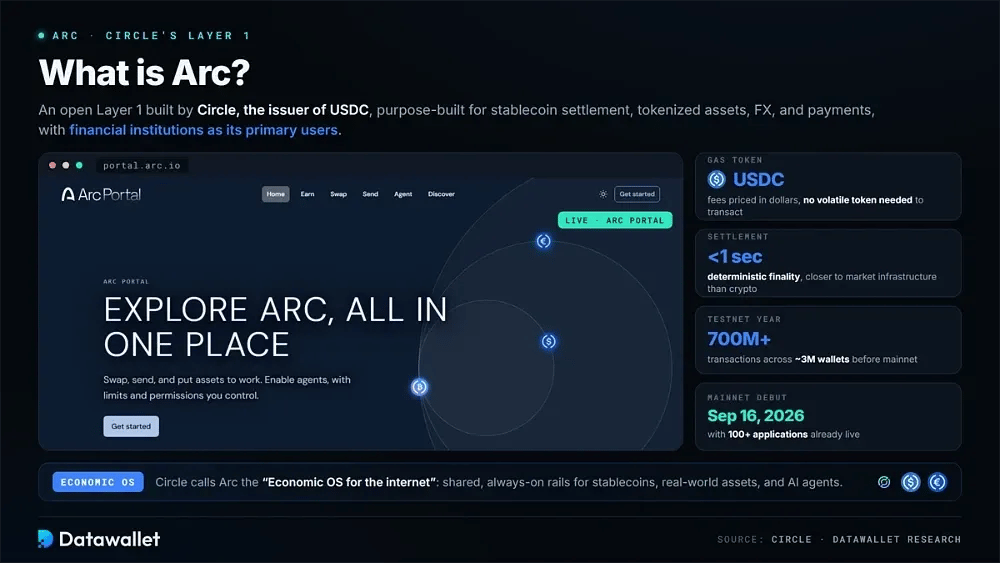
Task: Click the euro coin icon in Economic OS bar
Action: click(x=937, y=482)
